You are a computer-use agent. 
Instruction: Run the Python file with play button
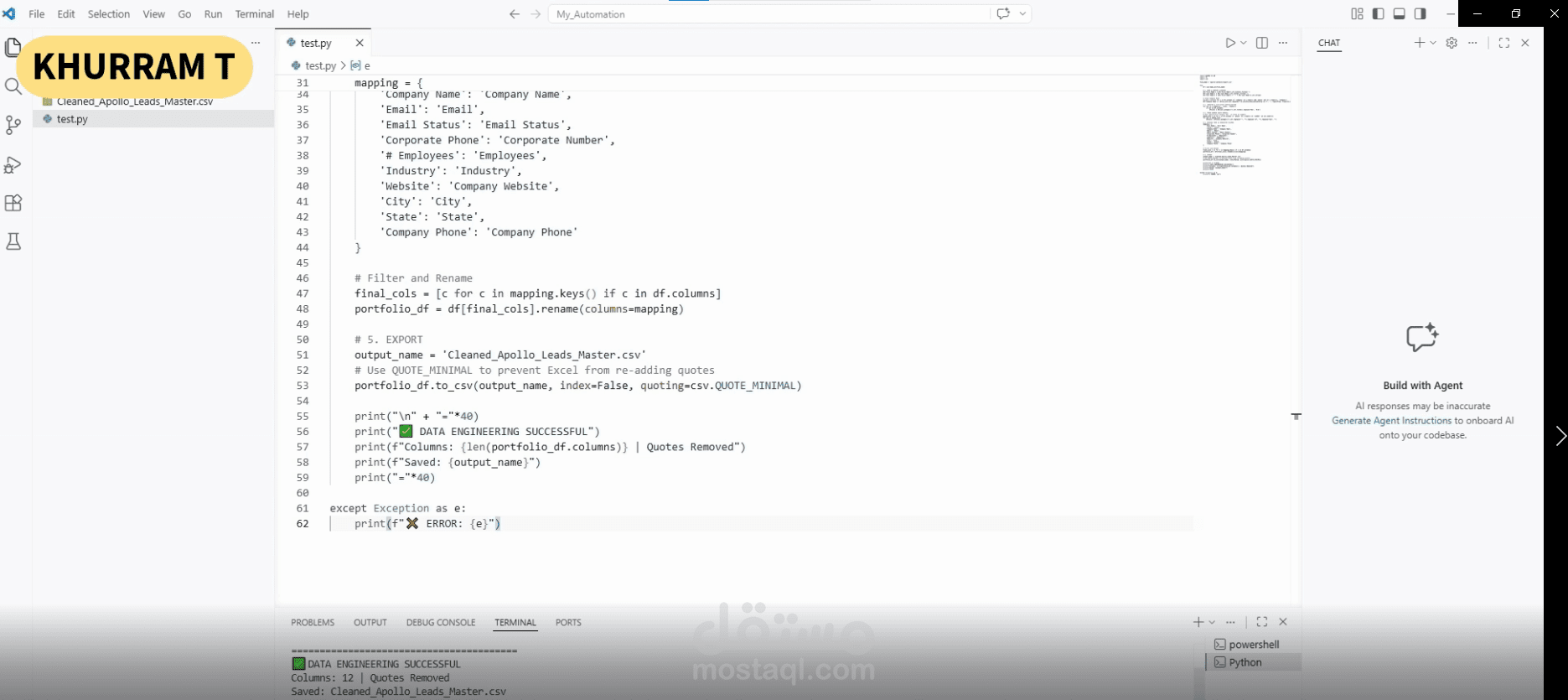coord(1229,43)
